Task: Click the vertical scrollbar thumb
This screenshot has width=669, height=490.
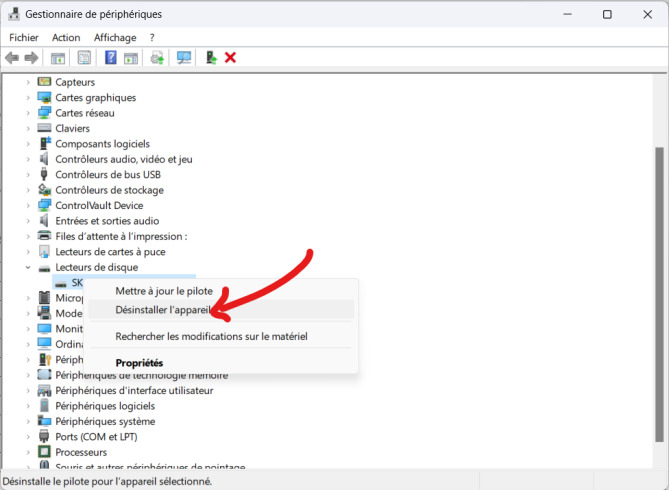Action: [659, 290]
